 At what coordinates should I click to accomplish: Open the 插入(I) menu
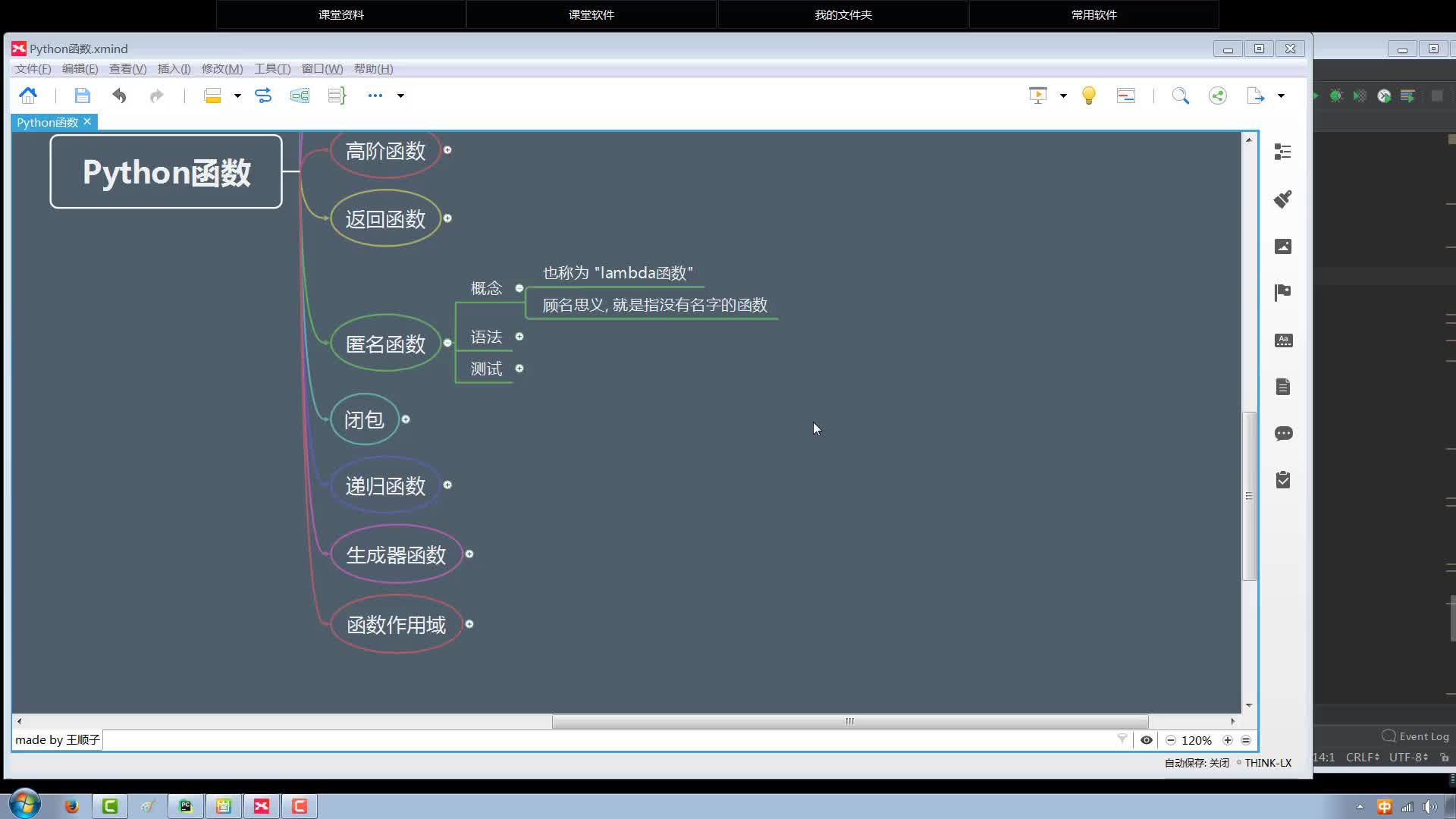pyautogui.click(x=174, y=69)
